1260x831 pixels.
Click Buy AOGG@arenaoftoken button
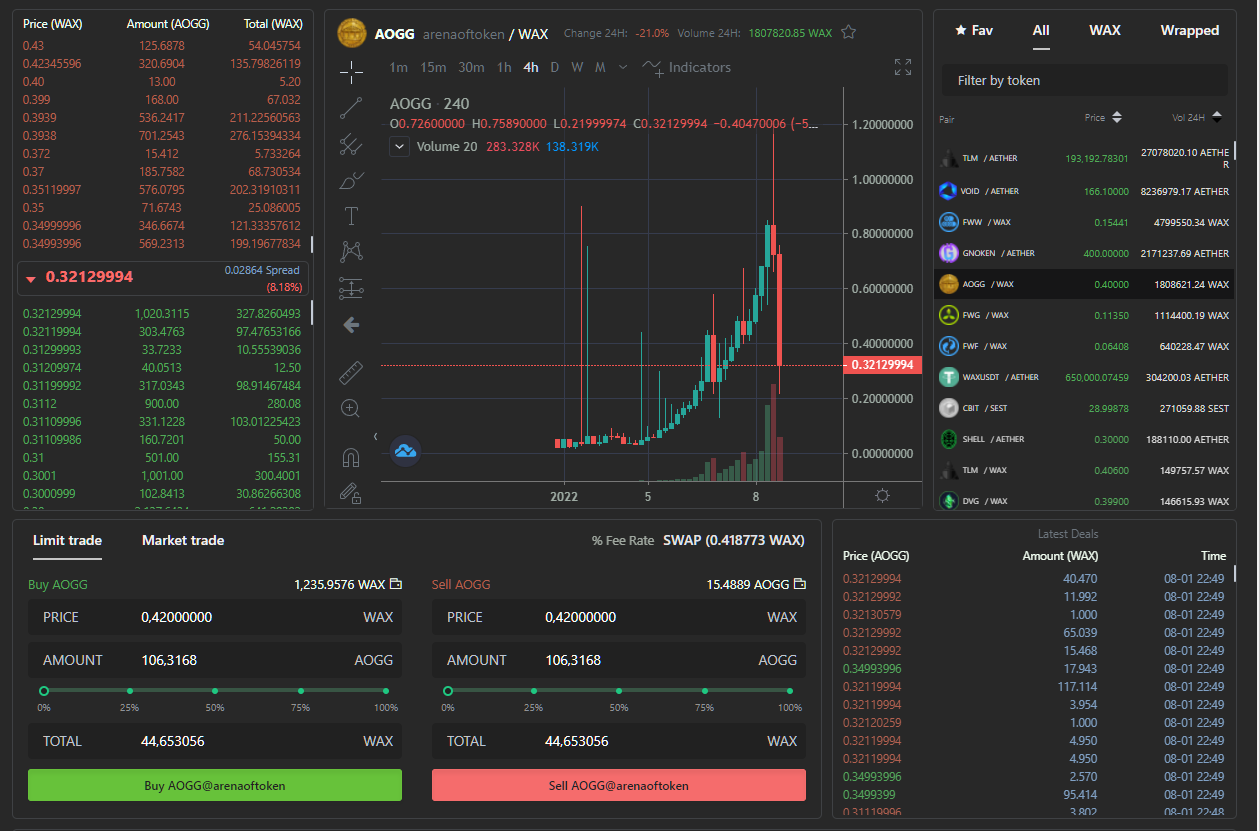tap(215, 785)
